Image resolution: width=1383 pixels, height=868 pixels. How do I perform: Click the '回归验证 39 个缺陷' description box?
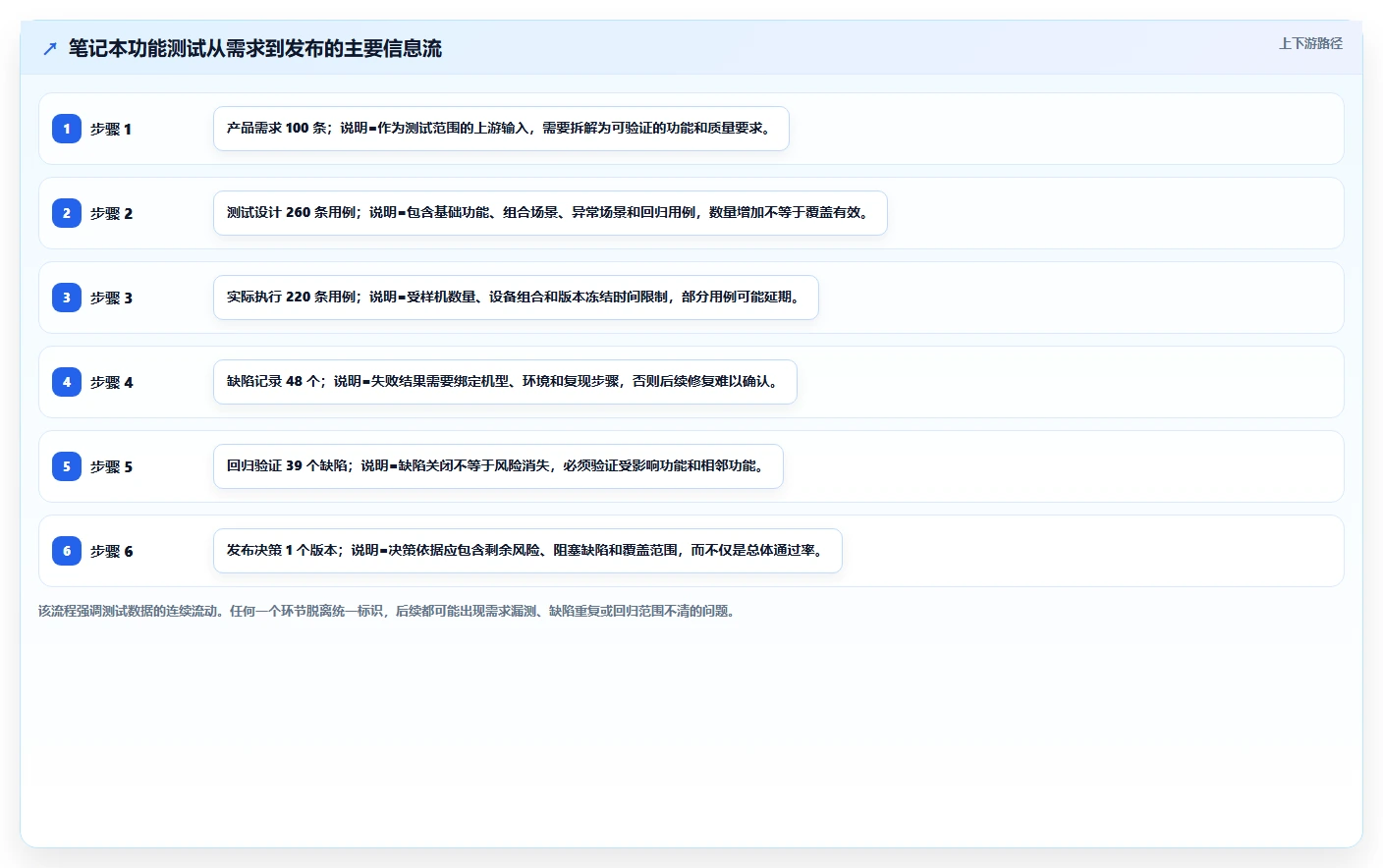498,466
